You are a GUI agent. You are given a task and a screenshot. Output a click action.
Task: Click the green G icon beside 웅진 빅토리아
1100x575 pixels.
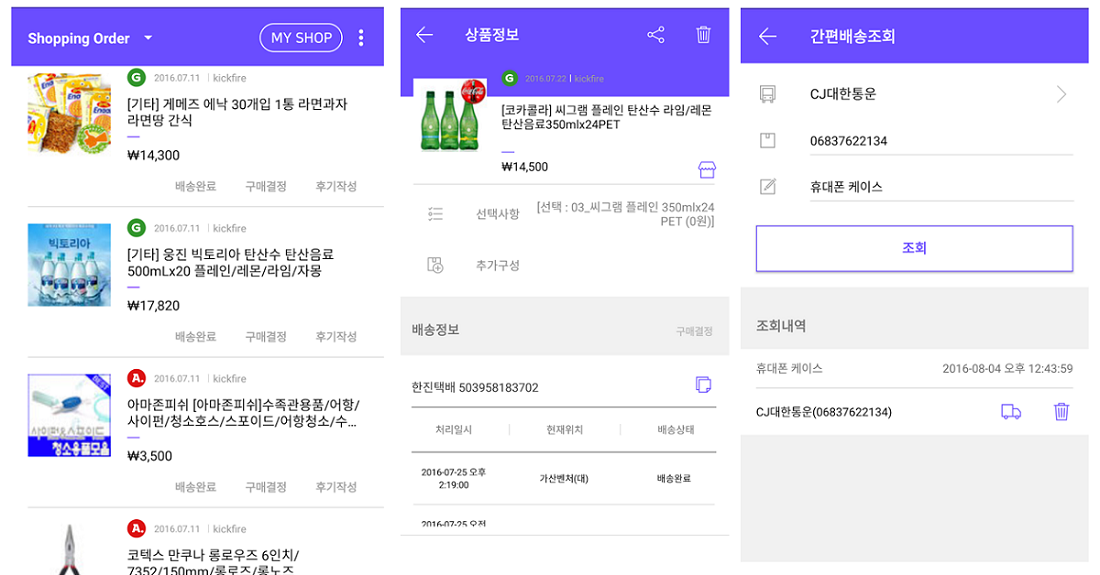click(x=136, y=228)
